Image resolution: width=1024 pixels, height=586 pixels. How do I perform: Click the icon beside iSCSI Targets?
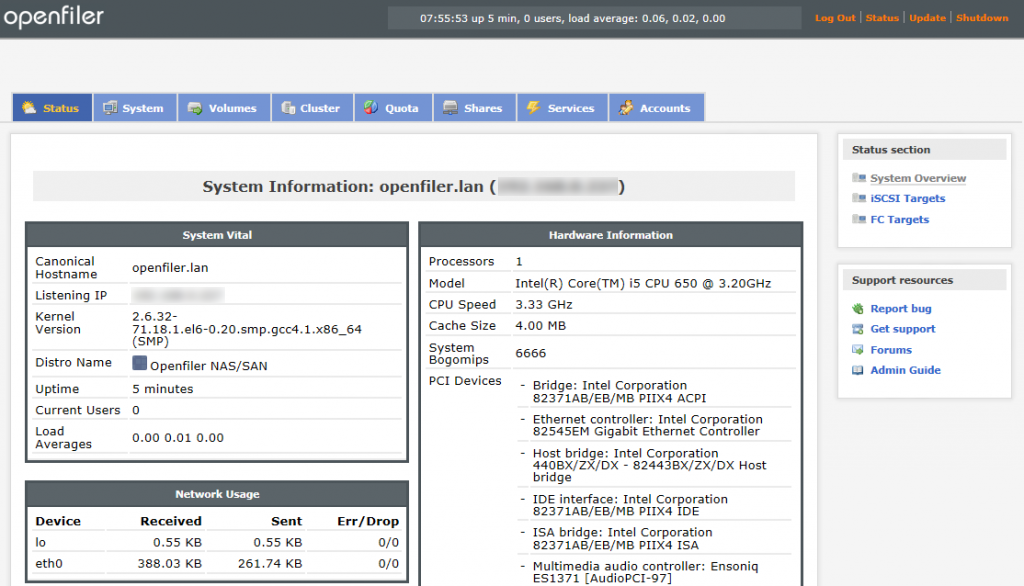click(x=859, y=198)
